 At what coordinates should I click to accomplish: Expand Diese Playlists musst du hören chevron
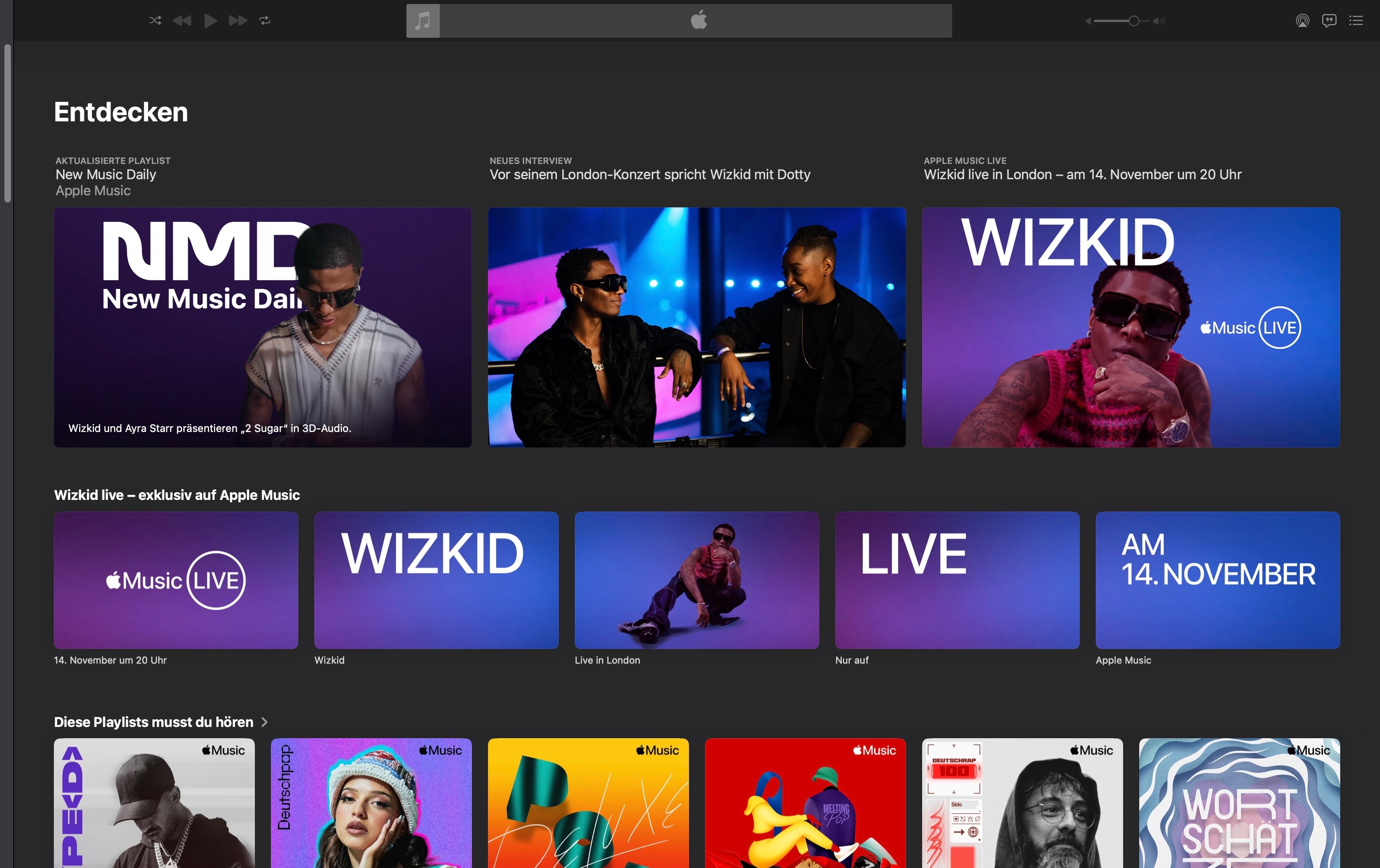[264, 722]
